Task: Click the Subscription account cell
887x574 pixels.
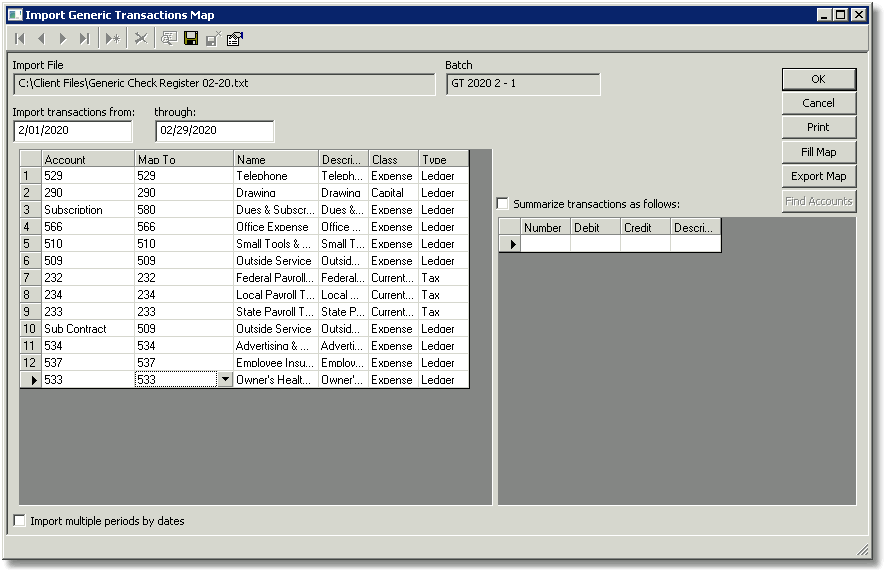Action: 88,210
